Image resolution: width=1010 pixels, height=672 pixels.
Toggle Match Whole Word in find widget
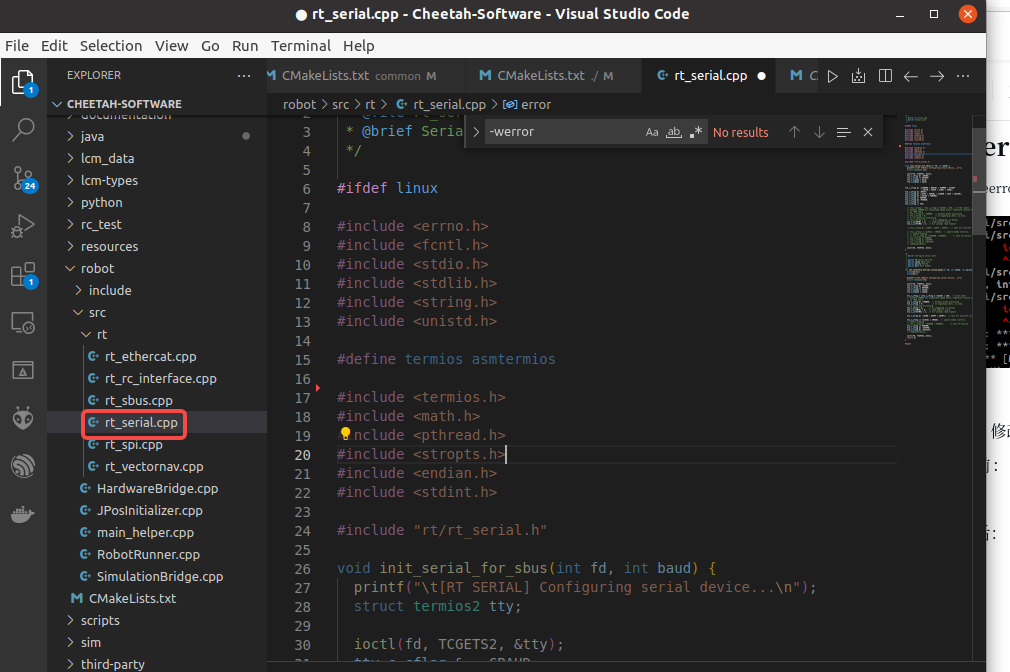(x=674, y=132)
